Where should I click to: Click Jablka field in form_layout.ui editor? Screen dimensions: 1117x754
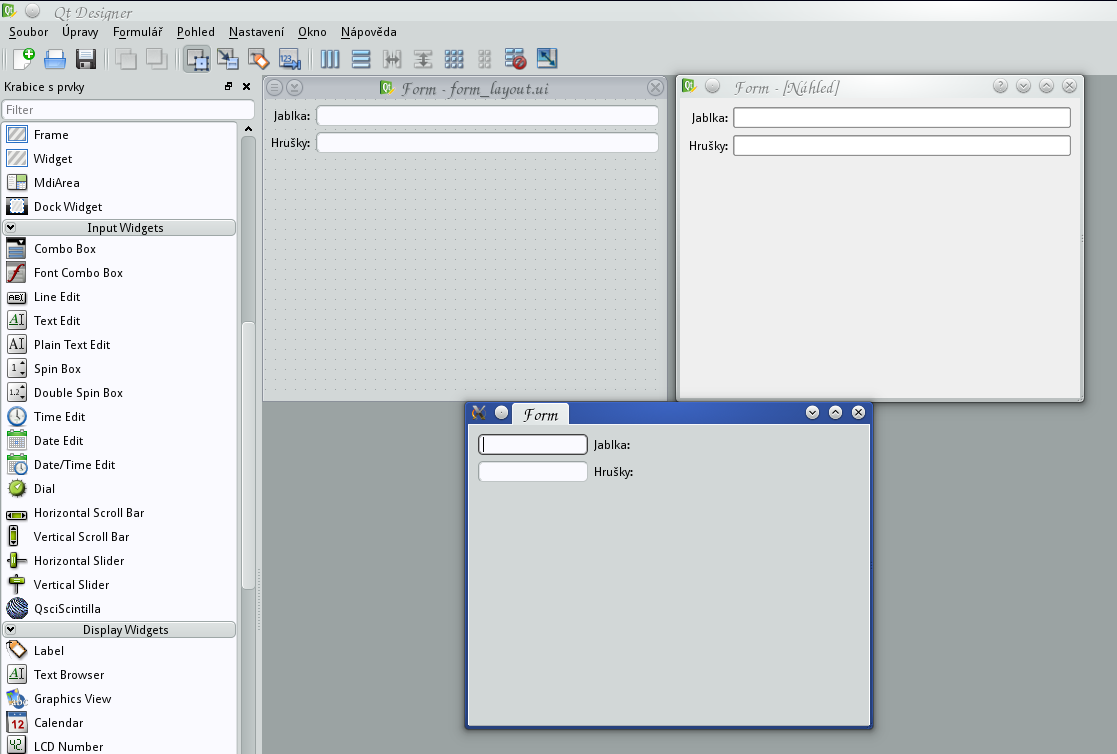[487, 115]
